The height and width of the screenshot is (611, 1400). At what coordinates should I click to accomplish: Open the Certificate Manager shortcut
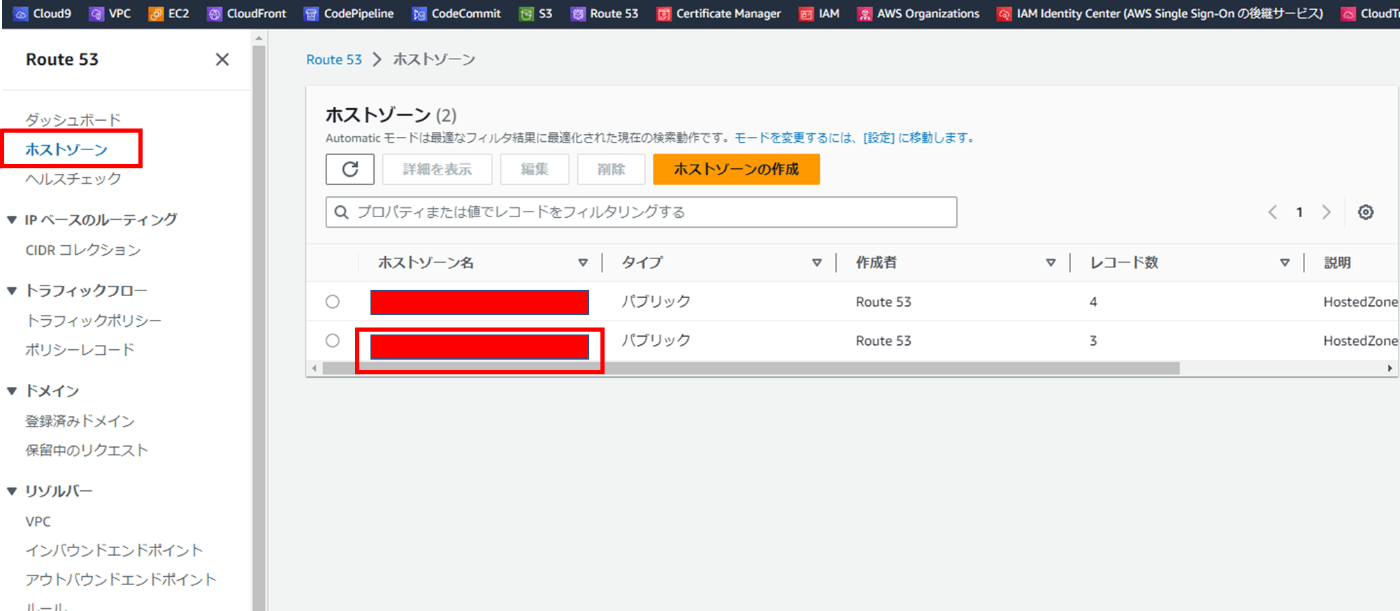(718, 14)
